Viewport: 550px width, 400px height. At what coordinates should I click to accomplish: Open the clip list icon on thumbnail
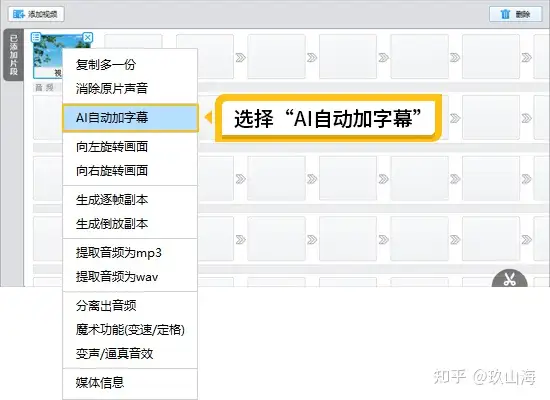(x=36, y=37)
